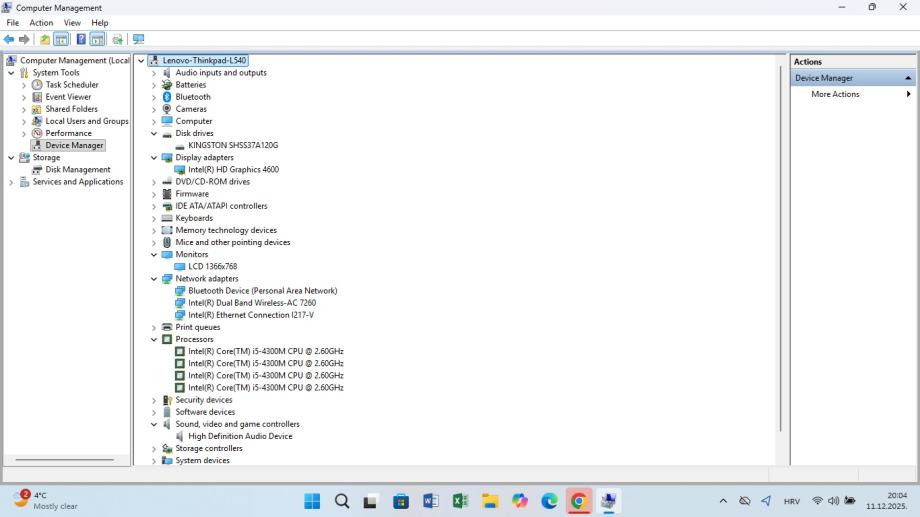The width and height of the screenshot is (920, 517).
Task: Select the LCD 1366x768 monitor entry
Action: pyautogui.click(x=212, y=266)
